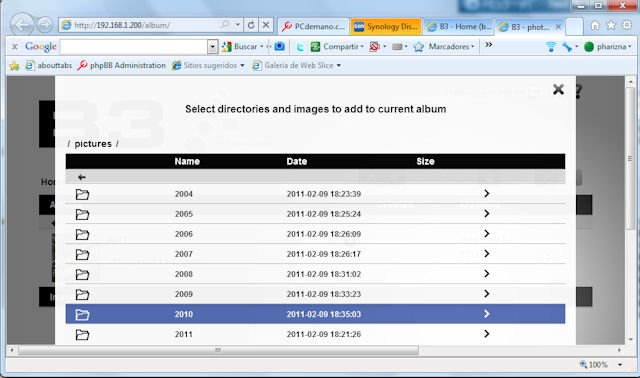
Task: Open the address bar history dropdown arrow
Action: coord(237,25)
